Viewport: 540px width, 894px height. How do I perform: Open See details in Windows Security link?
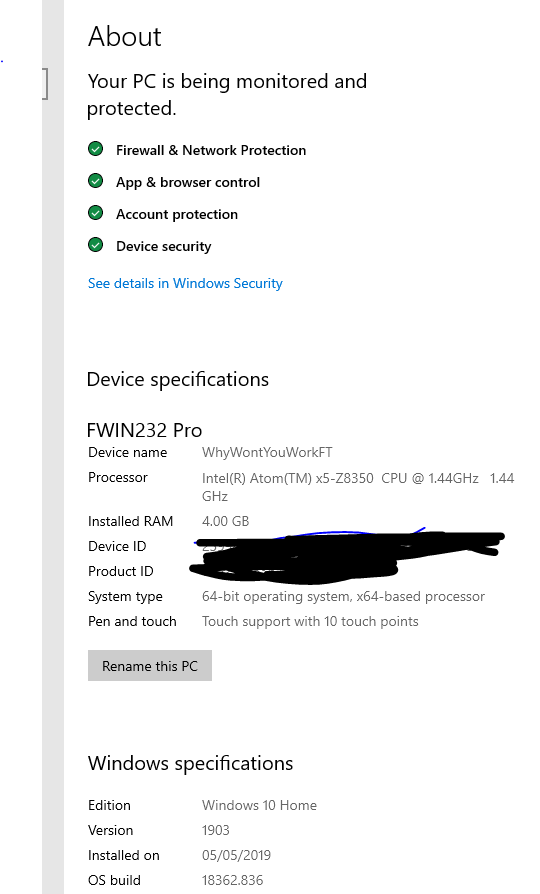tap(185, 283)
